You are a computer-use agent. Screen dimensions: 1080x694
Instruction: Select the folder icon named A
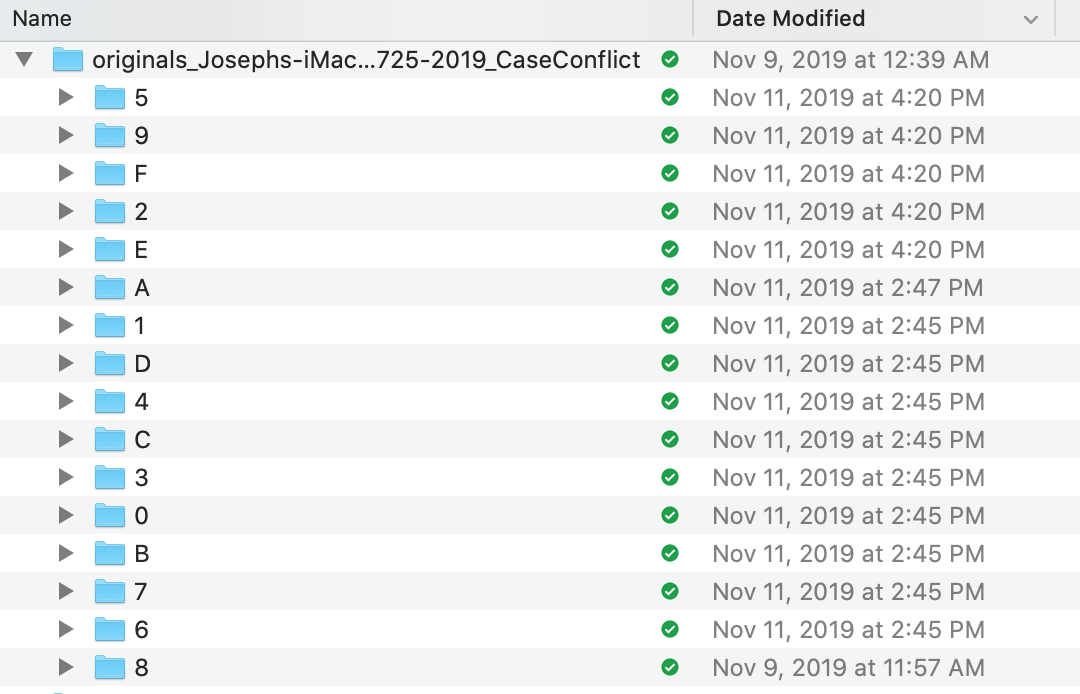click(110, 288)
